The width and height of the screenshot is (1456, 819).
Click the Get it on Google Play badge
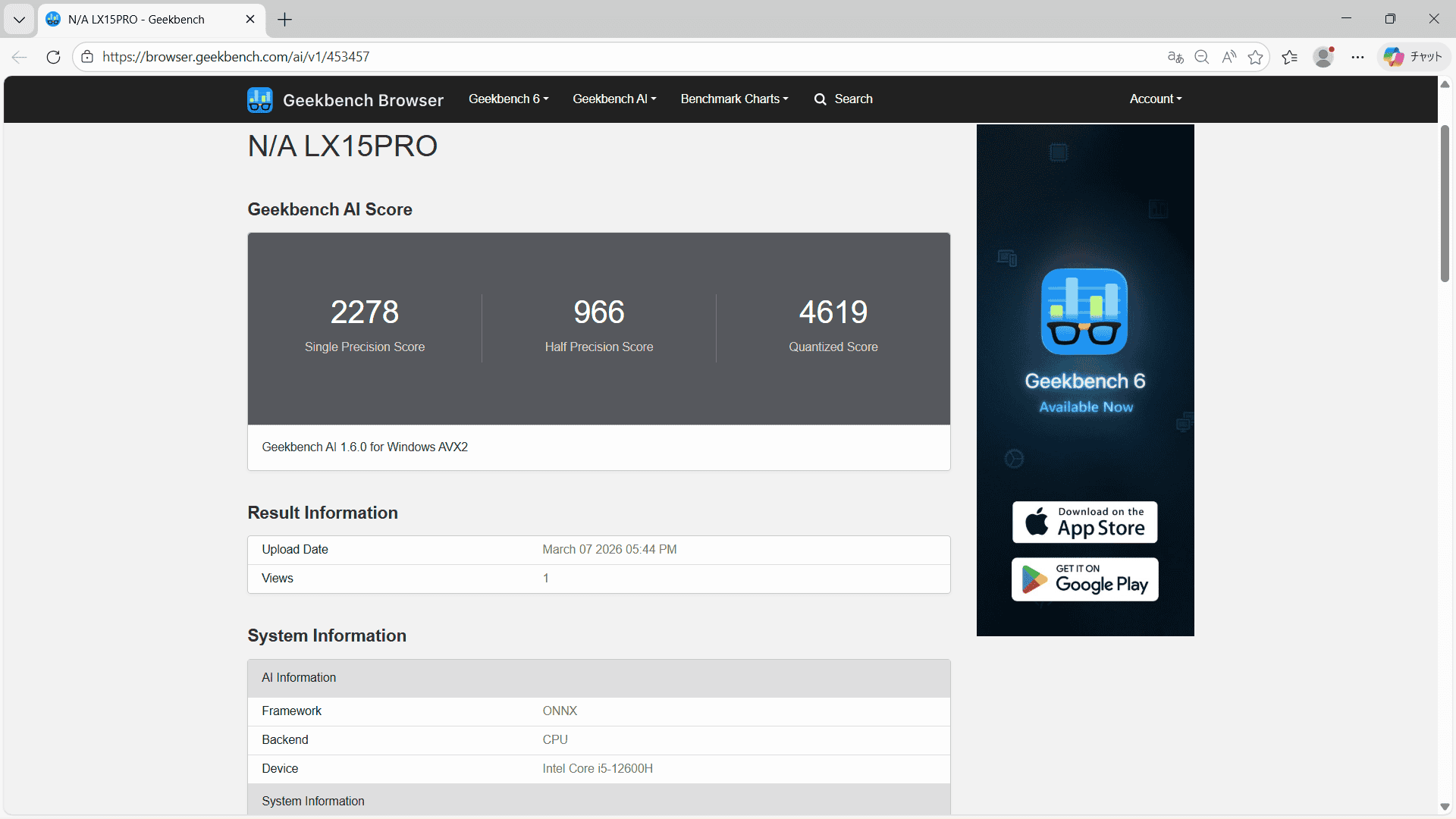coord(1084,579)
